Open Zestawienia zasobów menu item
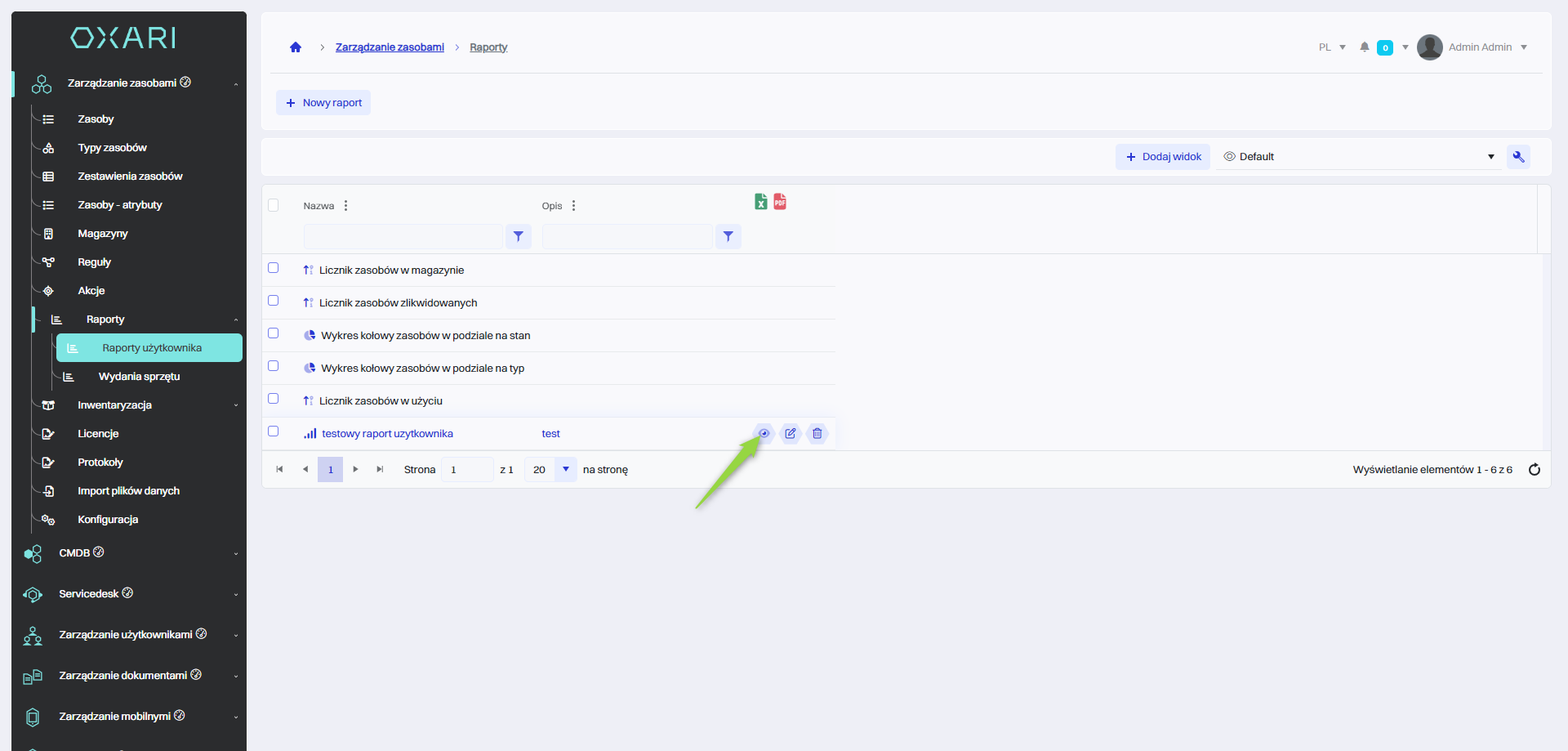The height and width of the screenshot is (751, 1568). click(x=130, y=177)
